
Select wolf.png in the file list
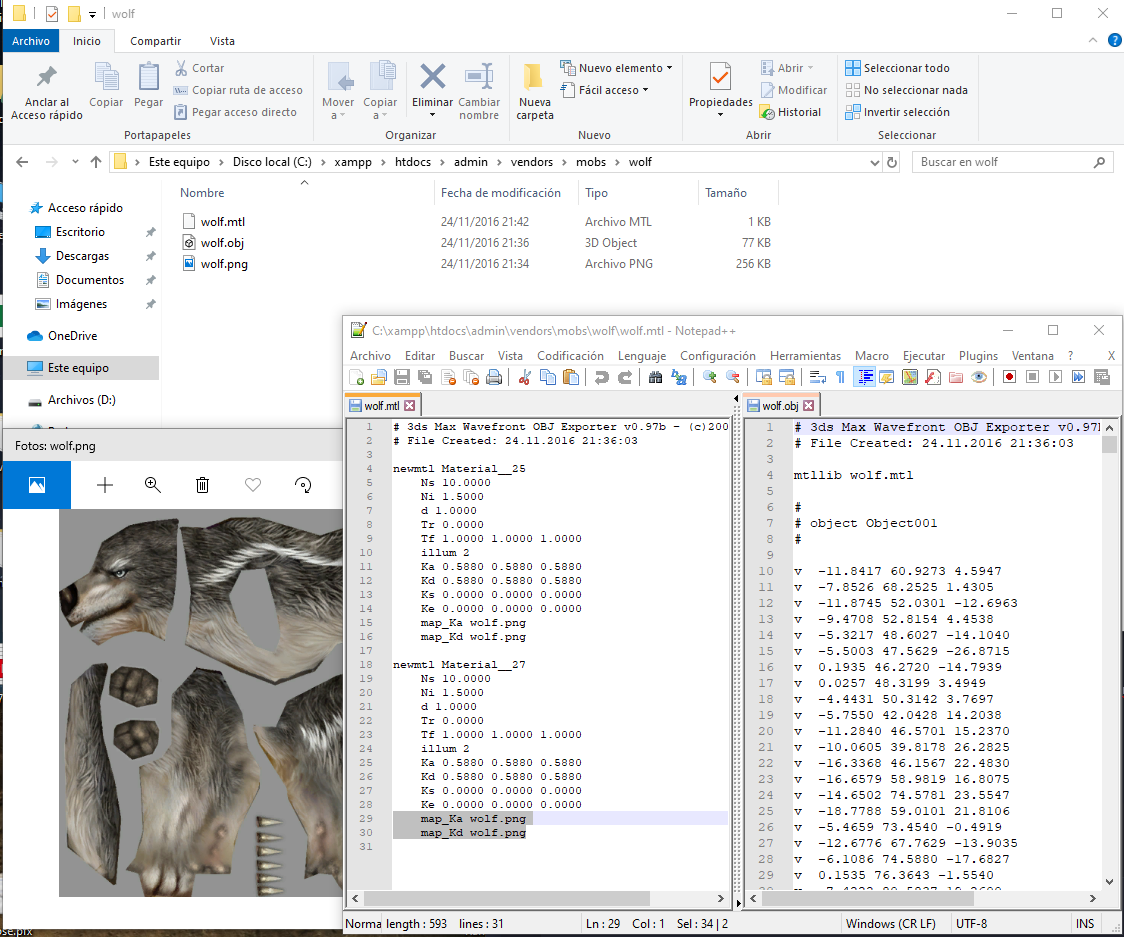(223, 264)
